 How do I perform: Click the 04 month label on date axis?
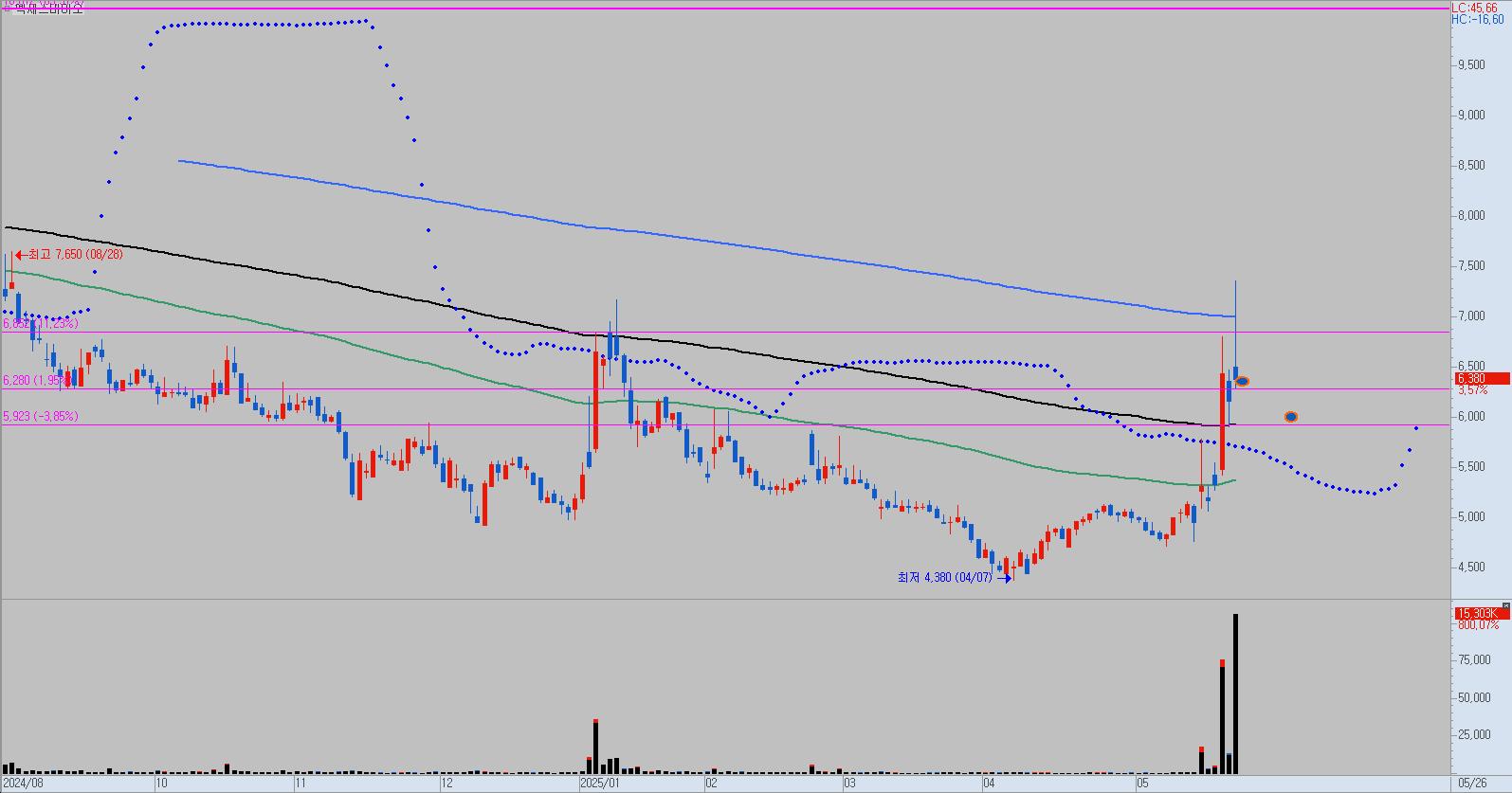[990, 784]
